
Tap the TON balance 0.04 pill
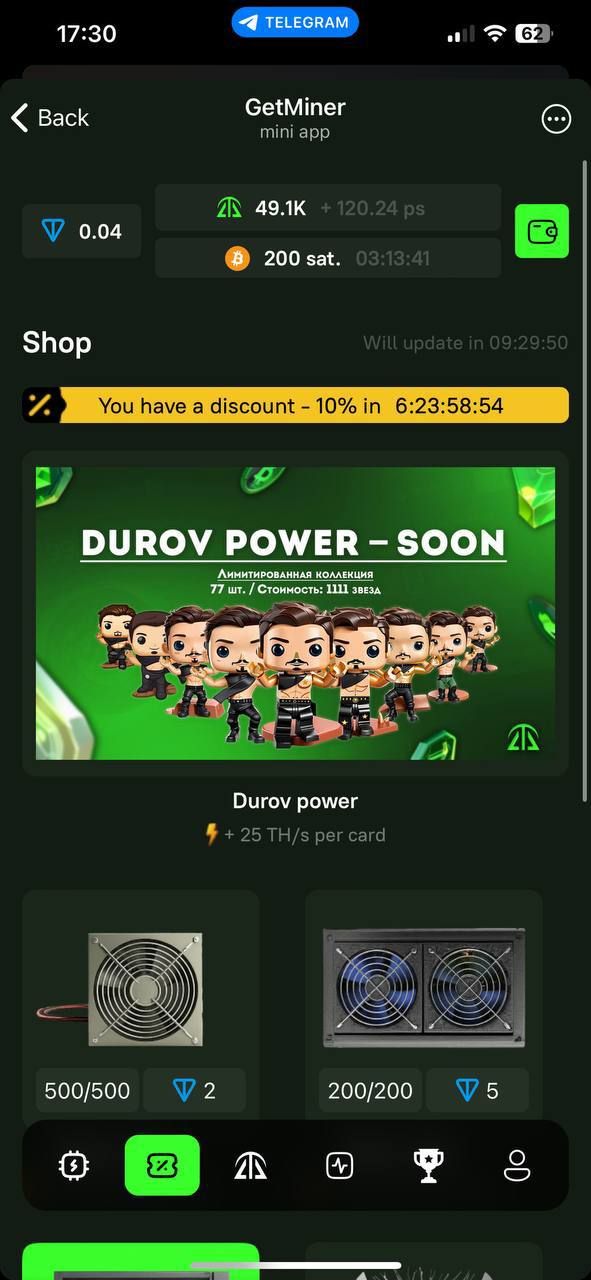tap(81, 232)
